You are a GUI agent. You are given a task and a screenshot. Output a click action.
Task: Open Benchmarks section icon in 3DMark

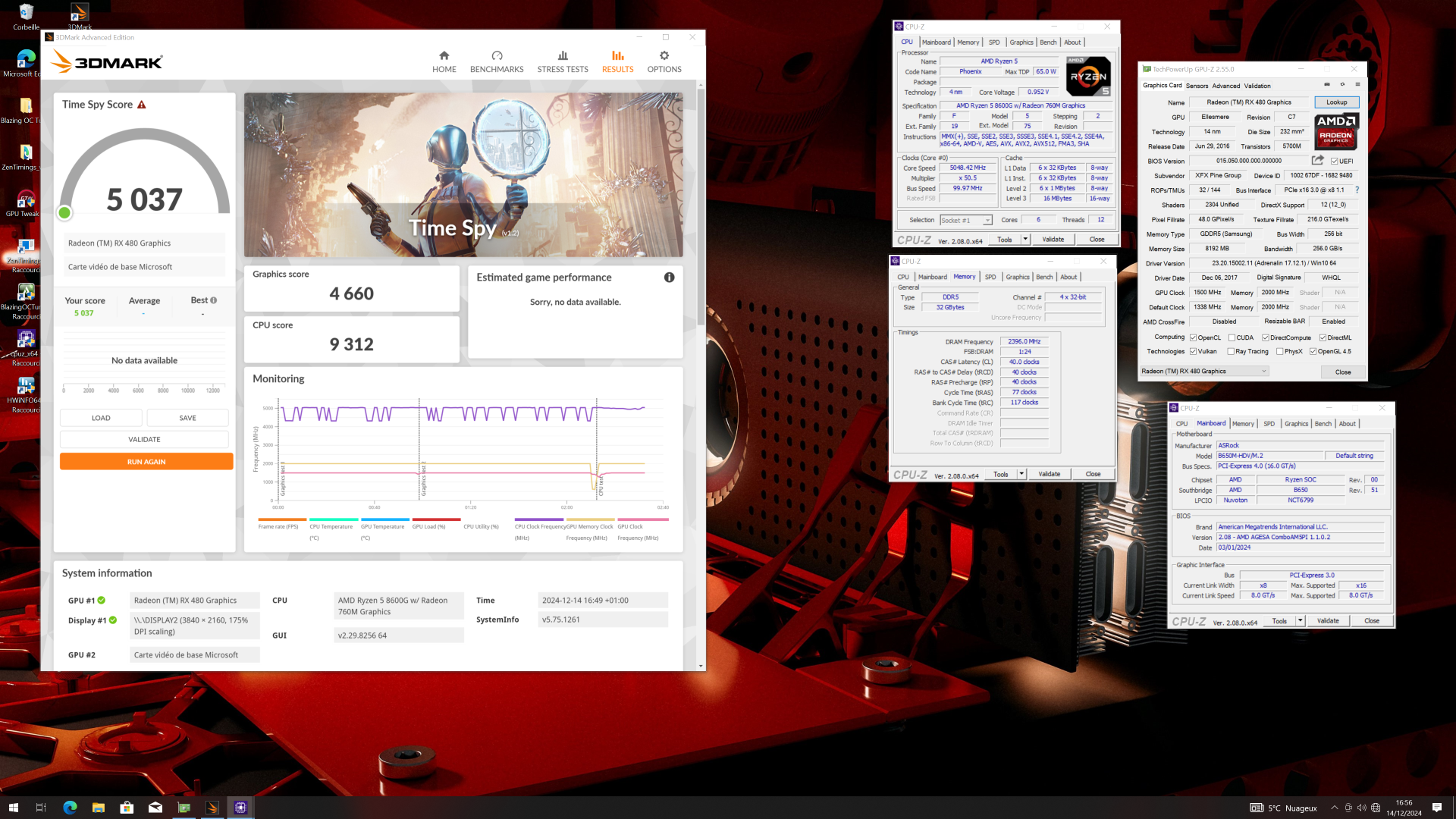(x=497, y=55)
